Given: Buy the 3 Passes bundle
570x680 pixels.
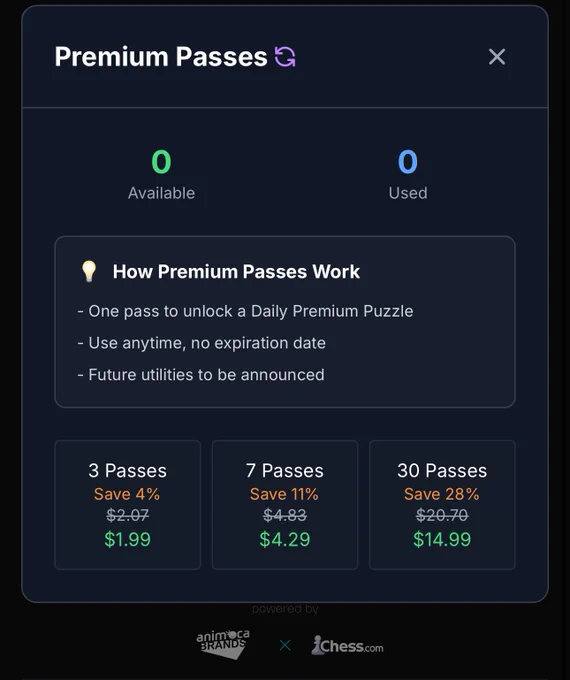Looking at the screenshot, I should [x=128, y=505].
